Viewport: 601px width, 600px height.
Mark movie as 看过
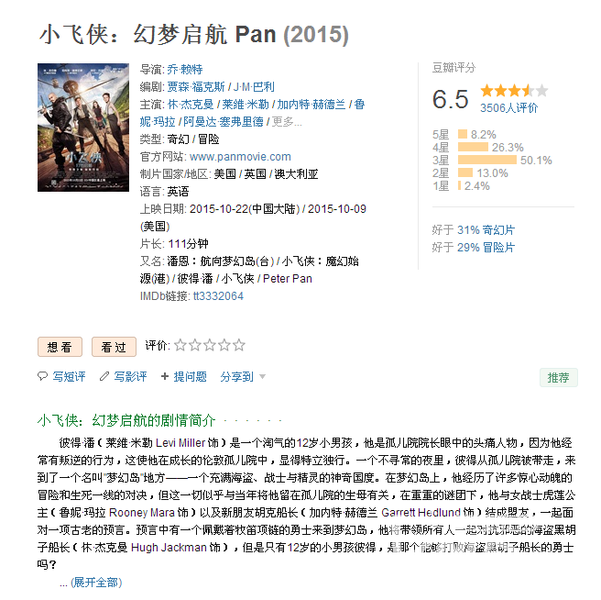click(114, 347)
